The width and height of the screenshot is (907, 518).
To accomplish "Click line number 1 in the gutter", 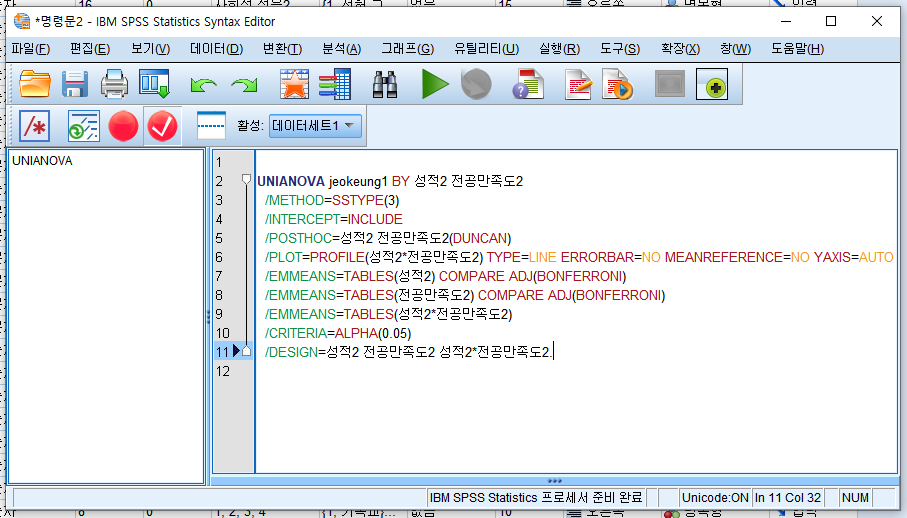I will pos(219,162).
